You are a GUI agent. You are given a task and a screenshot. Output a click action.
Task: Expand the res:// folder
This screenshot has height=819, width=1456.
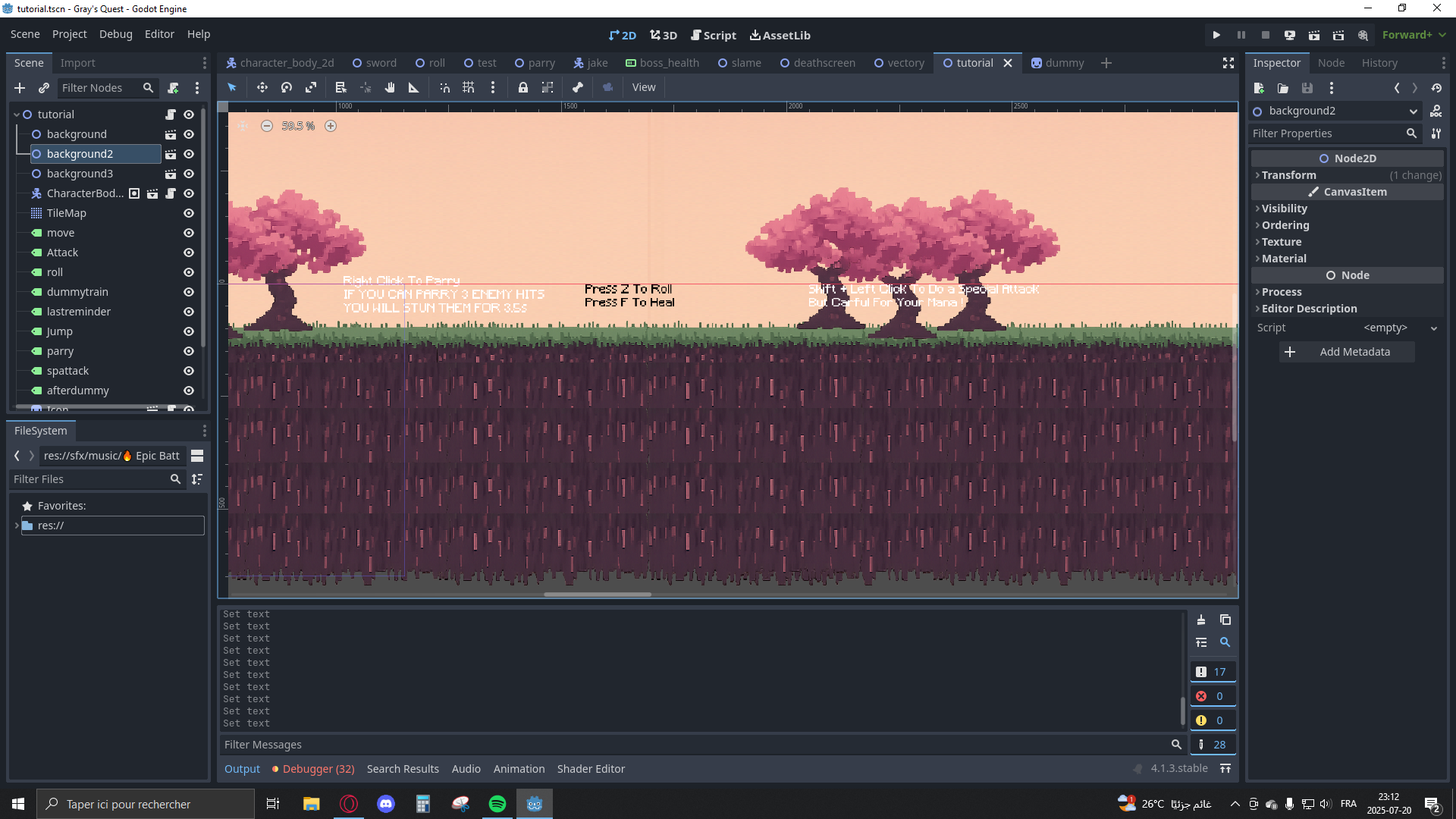tap(17, 526)
